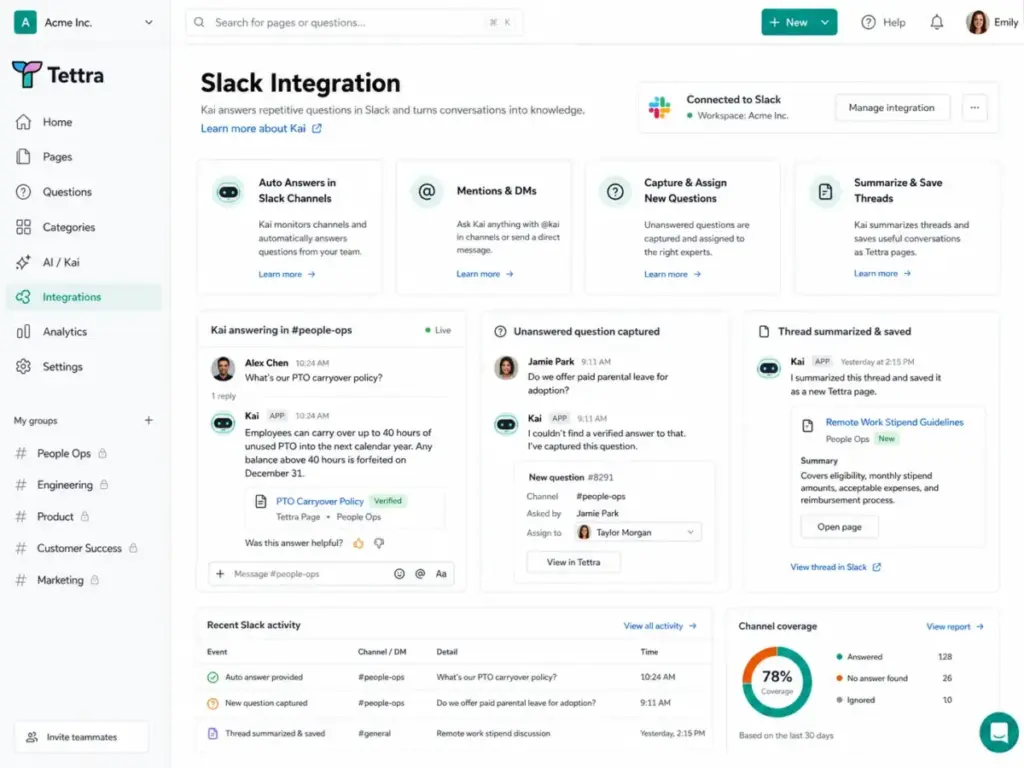The height and width of the screenshot is (768, 1024).
Task: Open the chat support bubble
Action: point(999,732)
